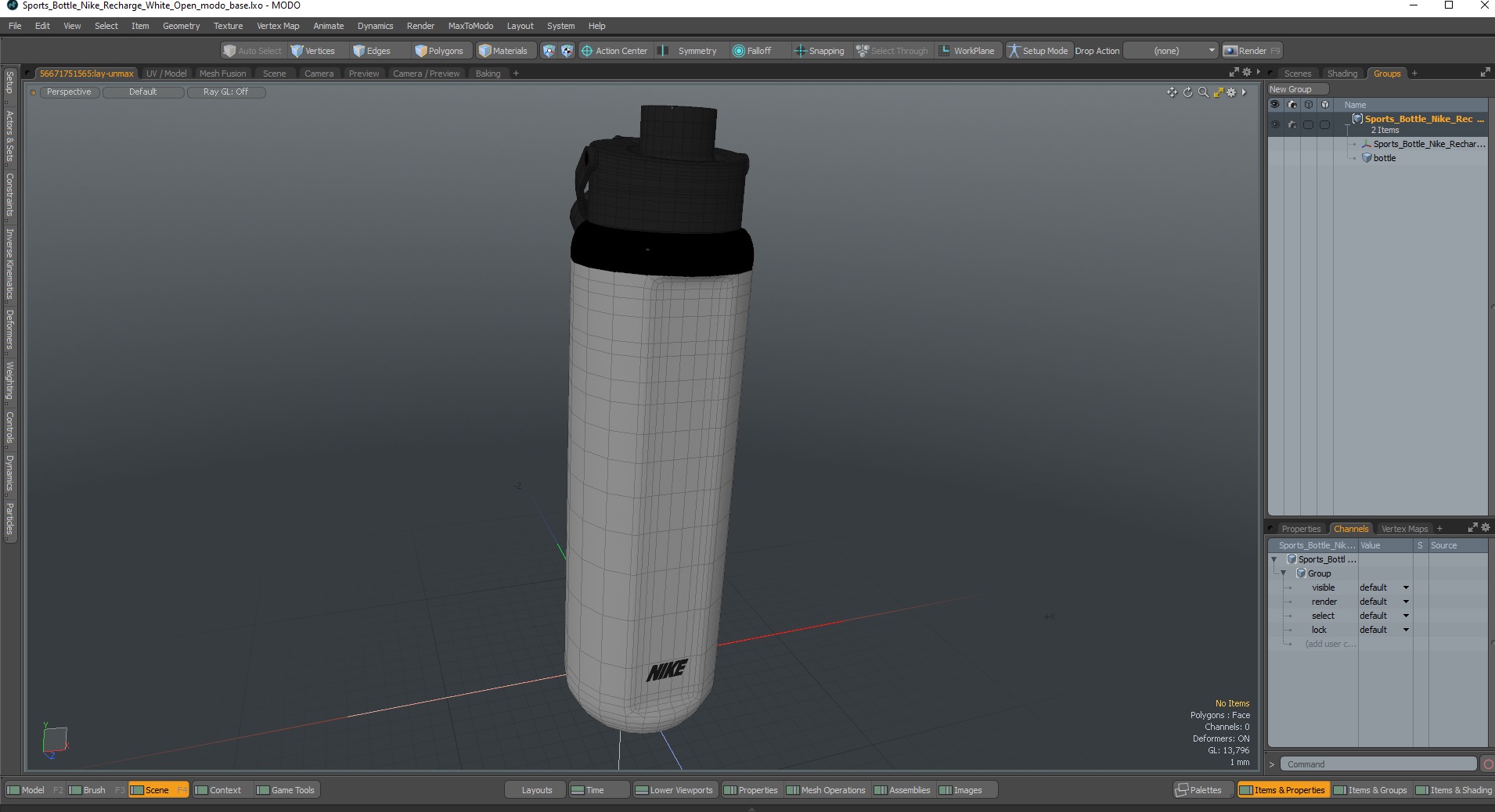Viewport: 1495px width, 812px height.
Task: Toggle the lock checkbox of Sports_Bottle_Nike_Rec group
Action: click(1324, 124)
